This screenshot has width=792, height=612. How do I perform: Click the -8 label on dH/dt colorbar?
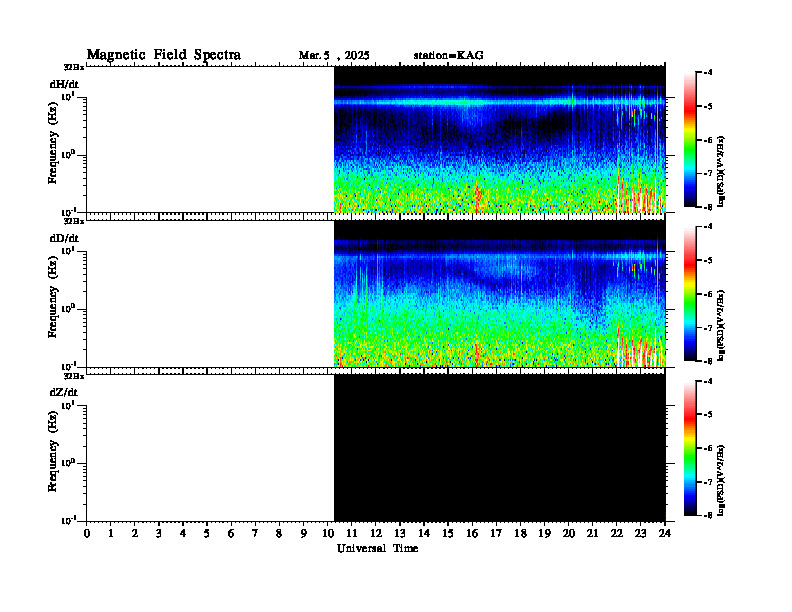pyautogui.click(x=707, y=207)
